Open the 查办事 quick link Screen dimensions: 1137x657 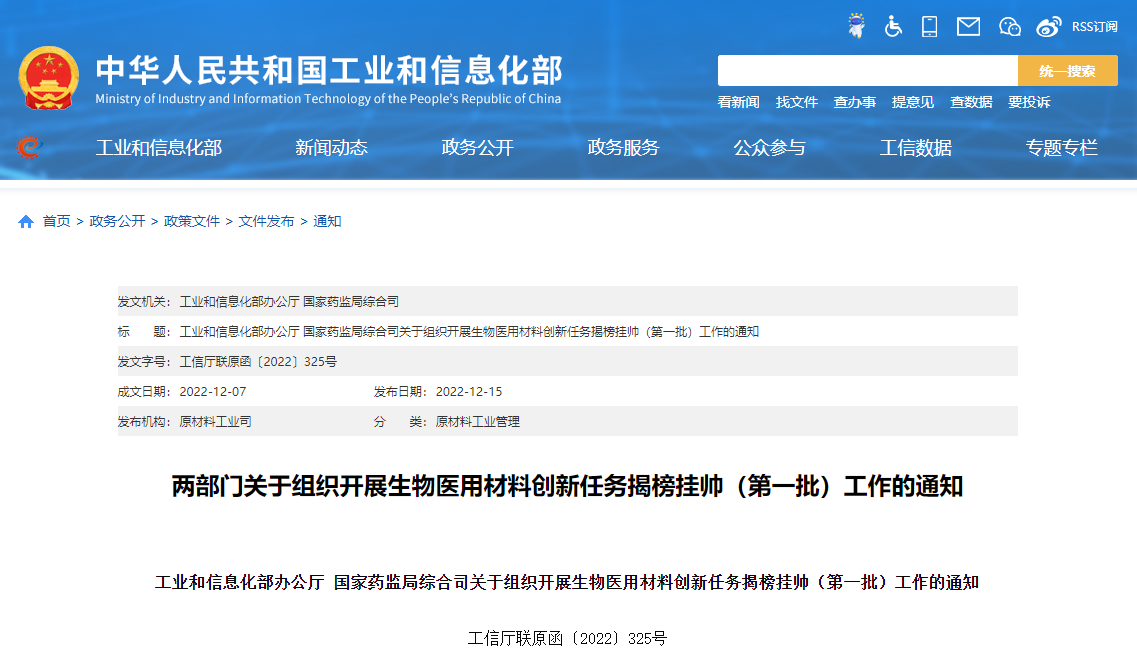(x=854, y=102)
